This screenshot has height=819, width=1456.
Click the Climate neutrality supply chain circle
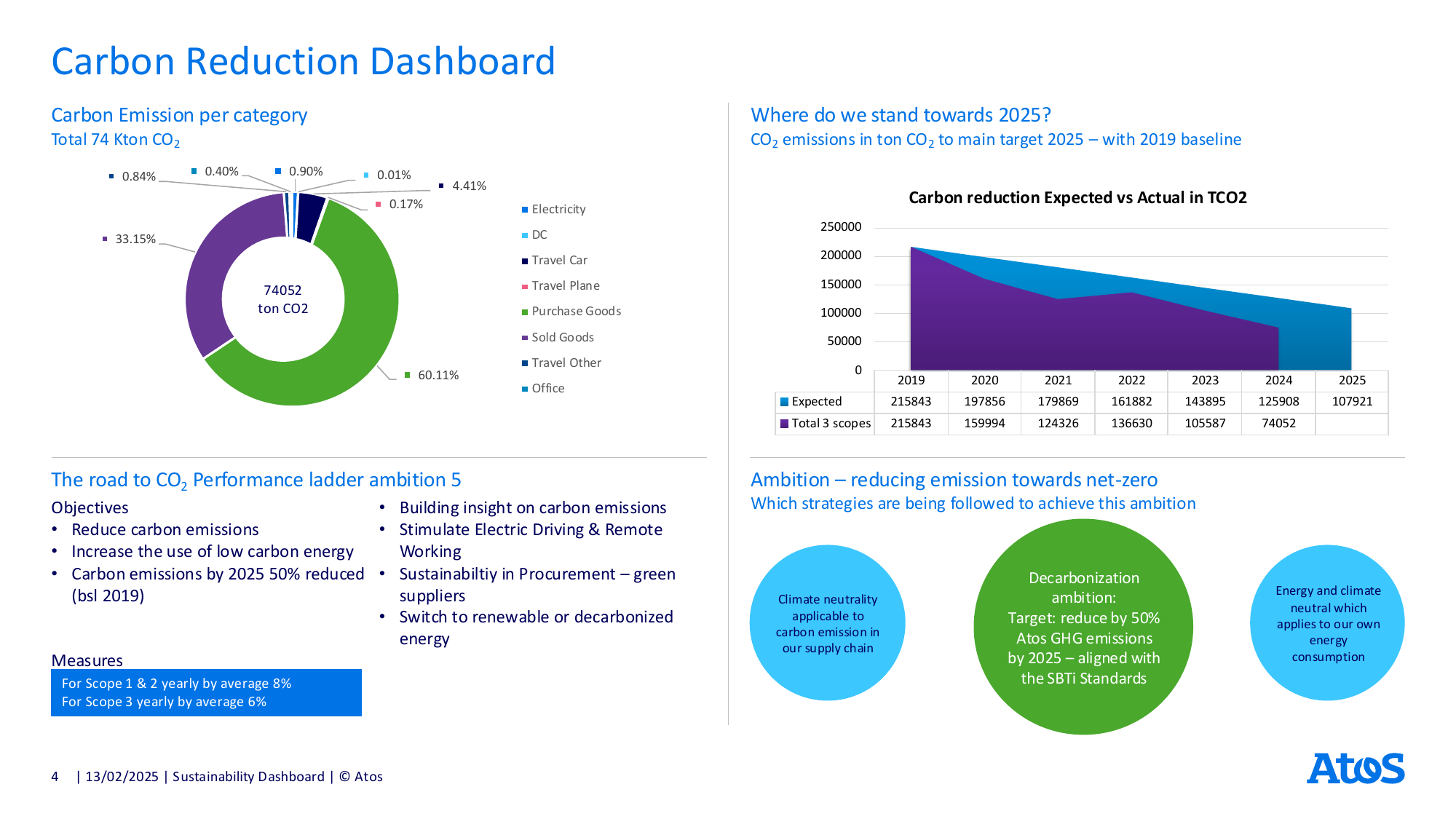pos(828,623)
